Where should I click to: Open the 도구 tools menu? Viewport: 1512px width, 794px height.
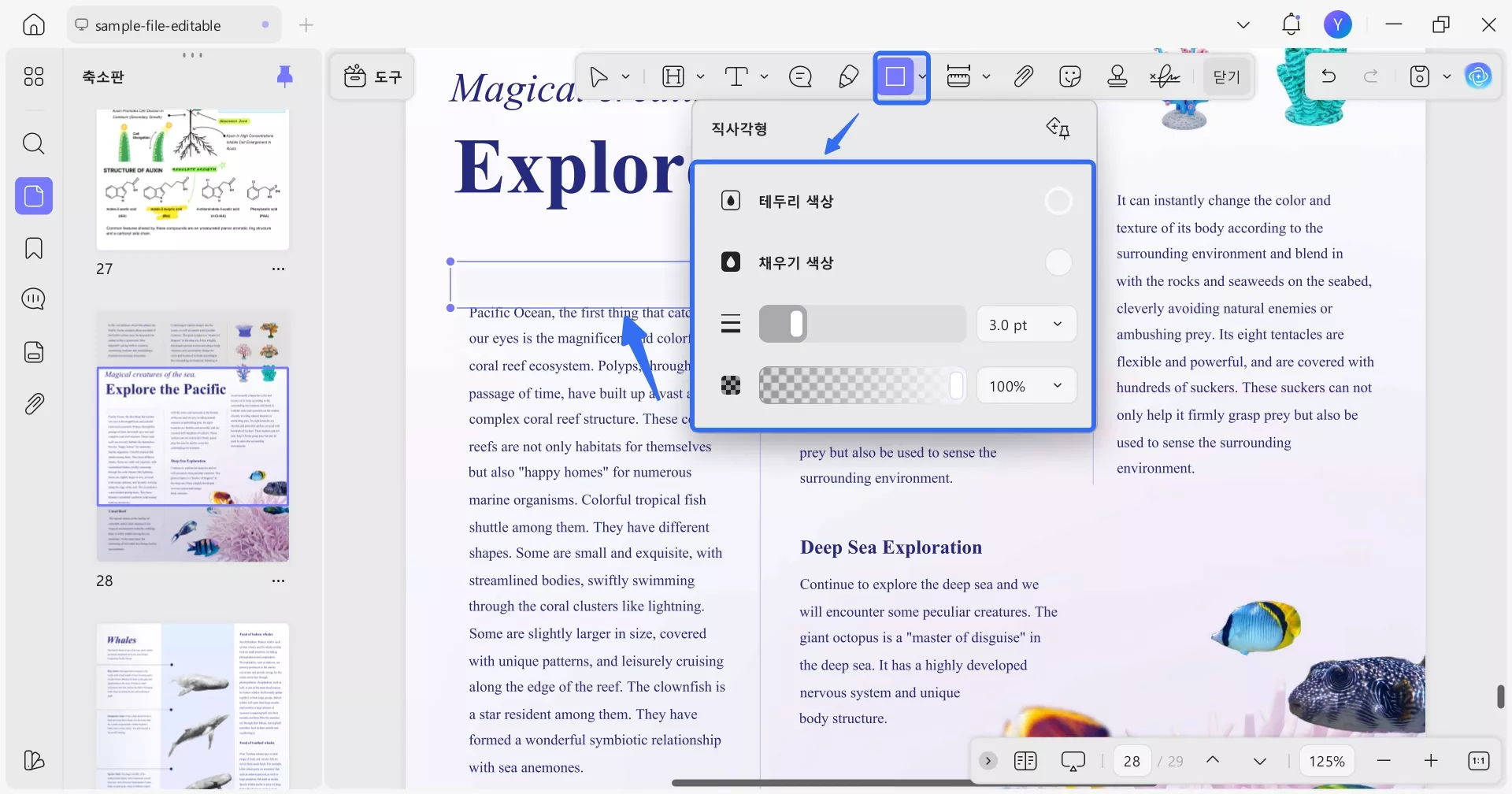pos(372,76)
